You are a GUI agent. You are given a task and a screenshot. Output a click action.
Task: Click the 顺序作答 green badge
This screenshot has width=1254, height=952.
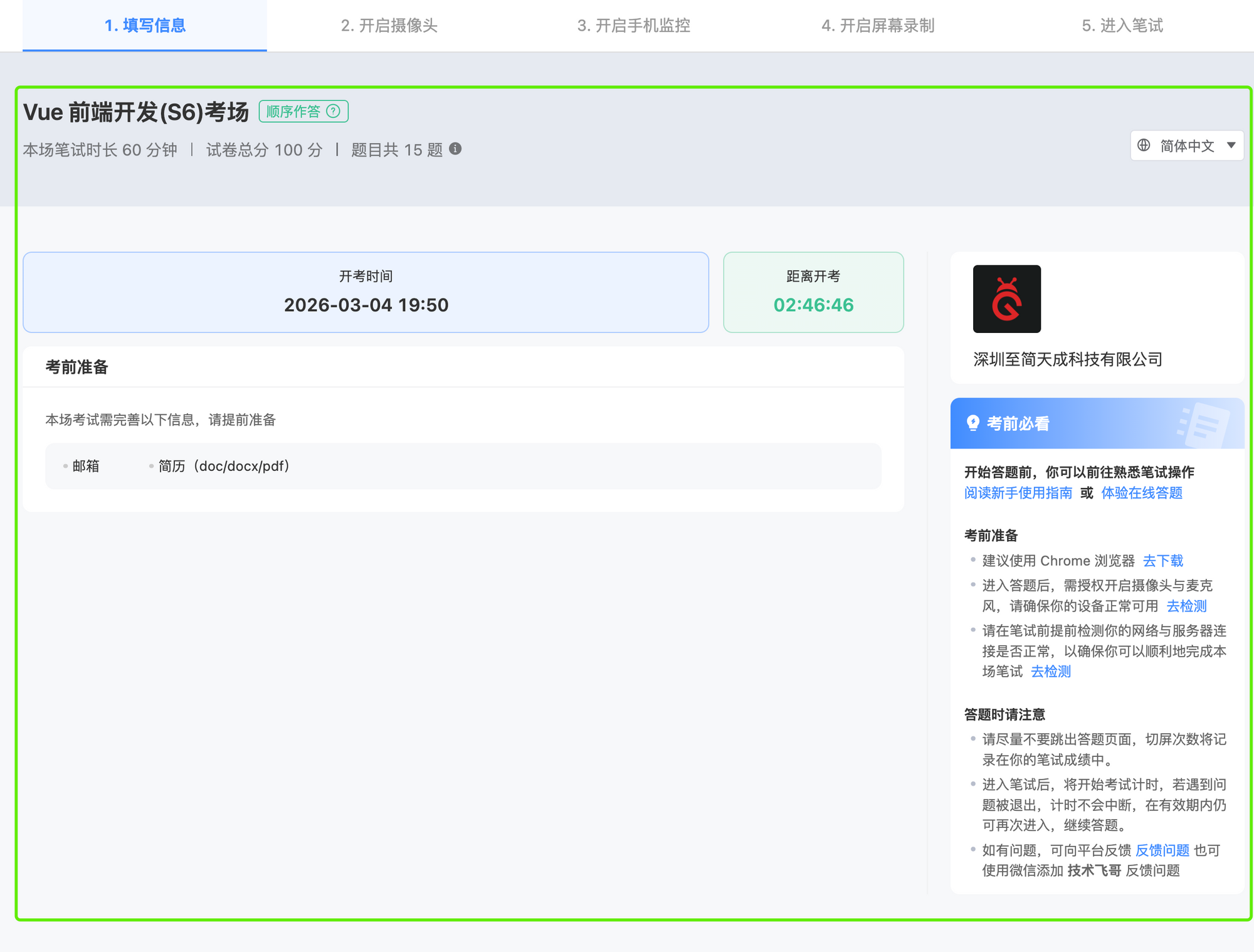[x=293, y=111]
